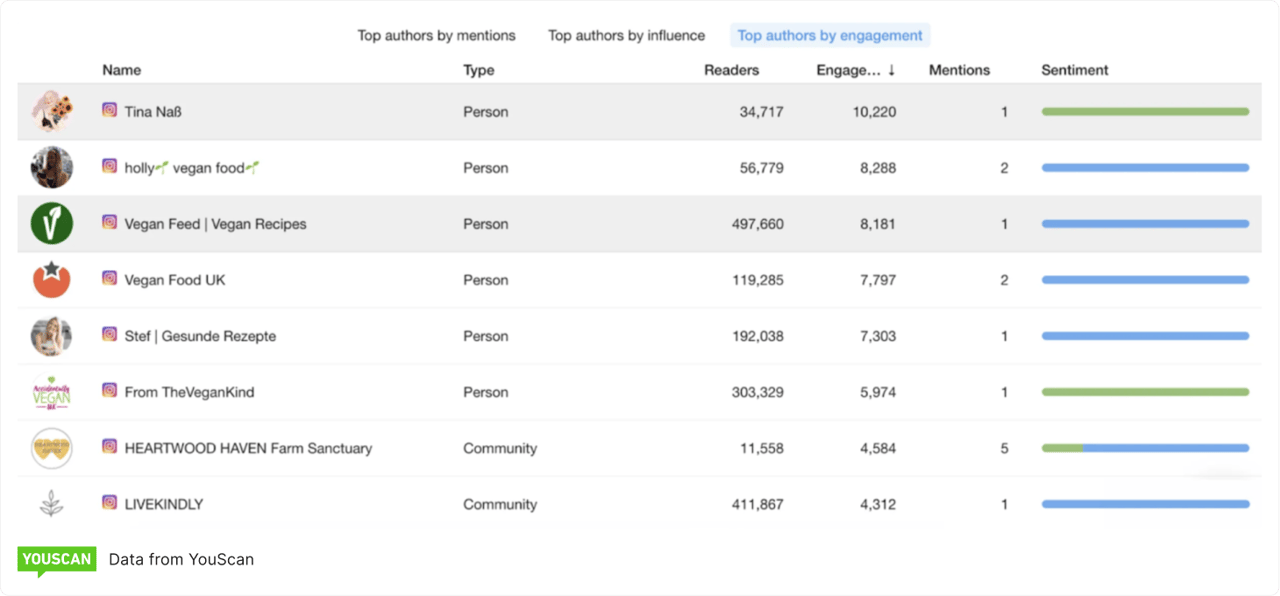Switch to Top authors by influence tab
The height and width of the screenshot is (596, 1280).
click(626, 36)
